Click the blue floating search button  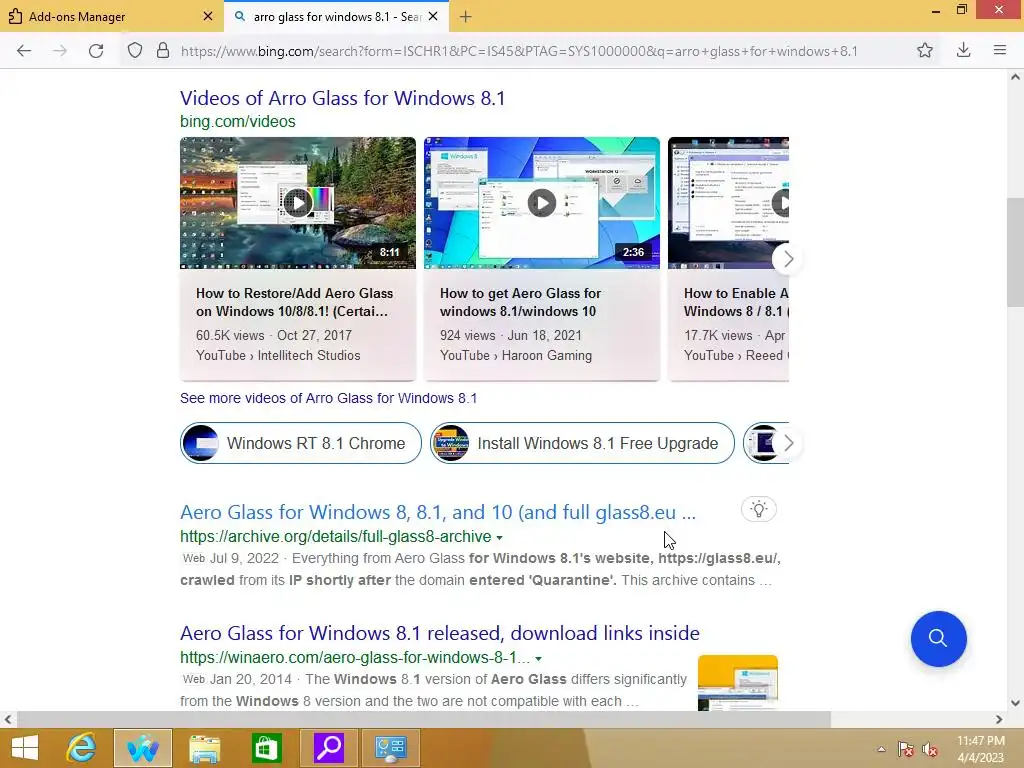938,639
